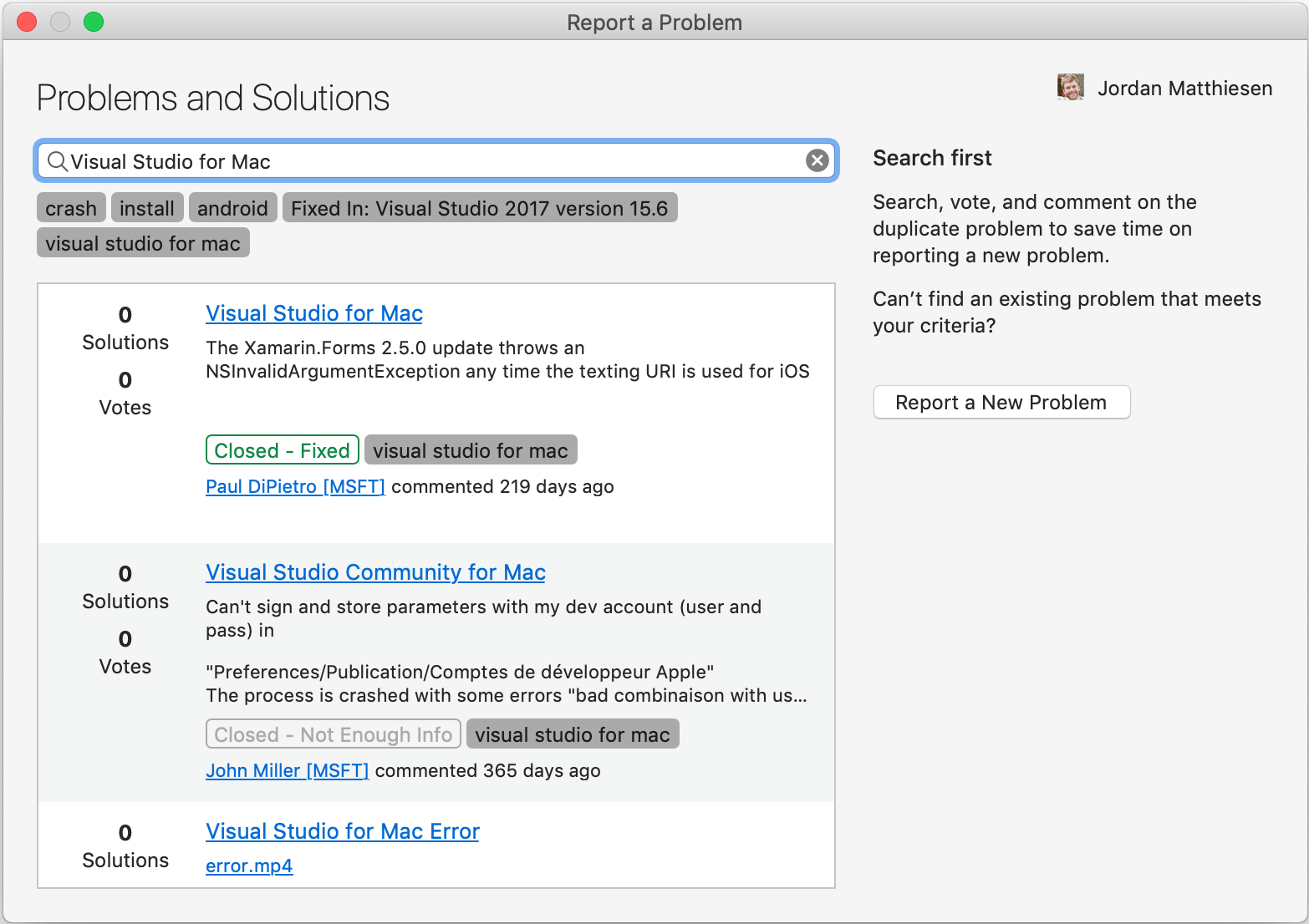Open the error.mp4 attachment link
Viewport: 1309px width, 924px height.
pos(249,866)
